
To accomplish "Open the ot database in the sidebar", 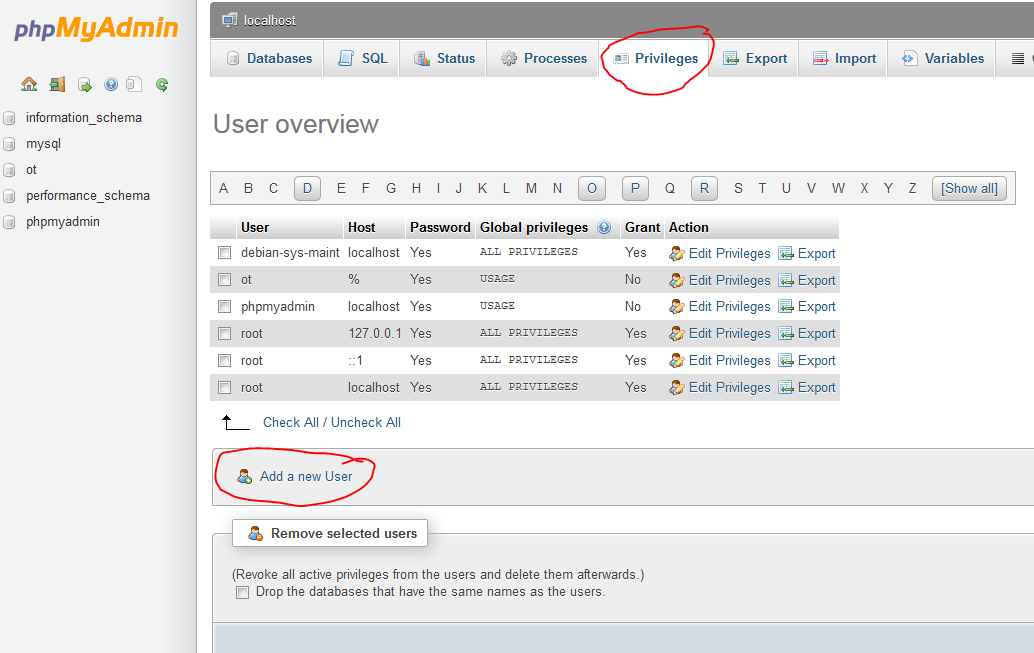I will (31, 170).
